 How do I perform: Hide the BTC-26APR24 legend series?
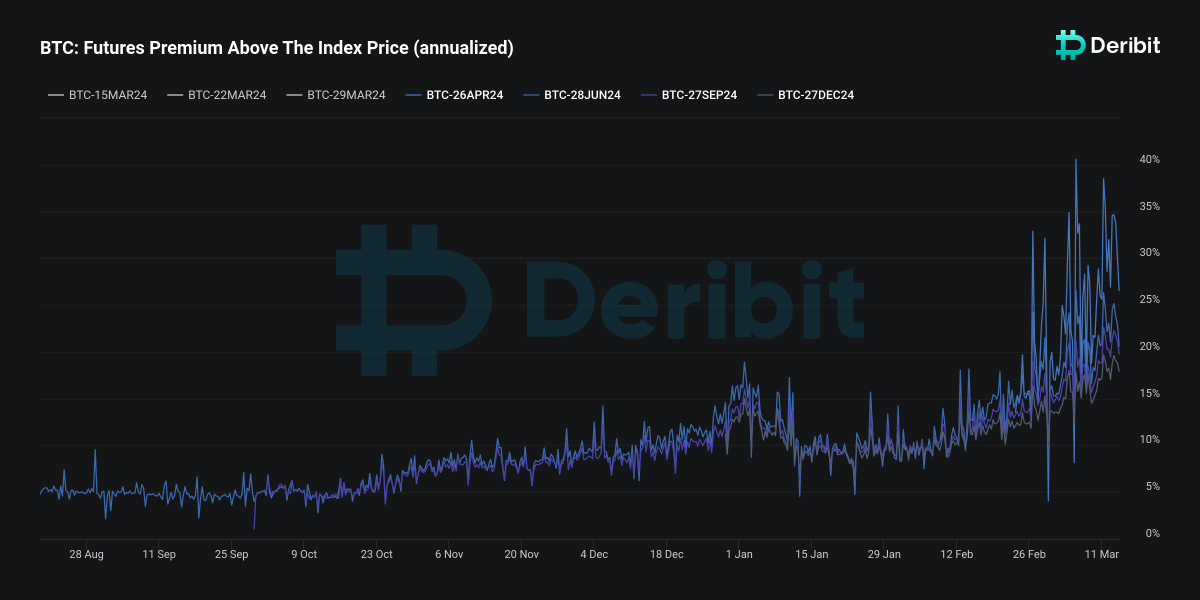464,95
